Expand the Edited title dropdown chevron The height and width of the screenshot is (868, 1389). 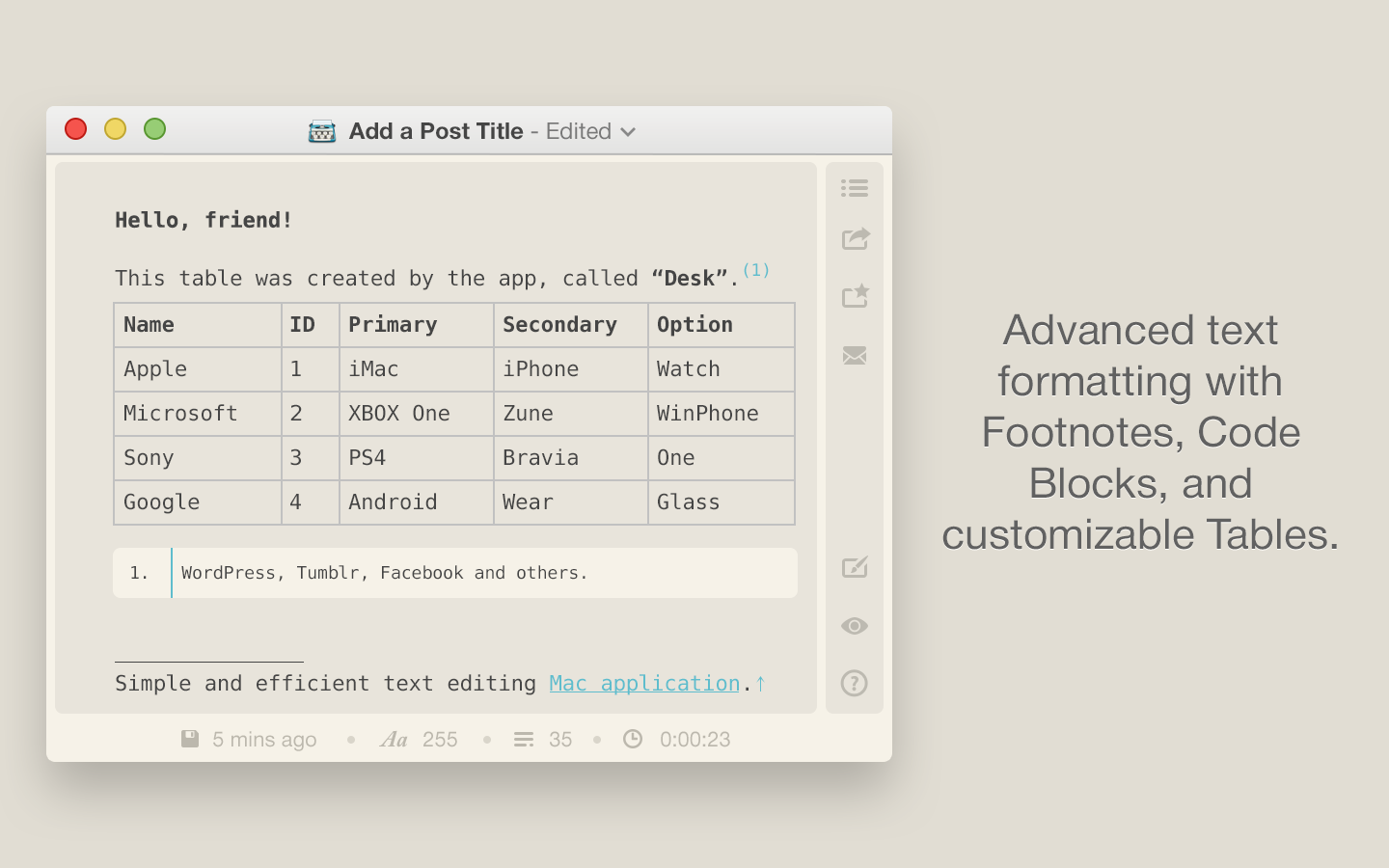tap(628, 132)
